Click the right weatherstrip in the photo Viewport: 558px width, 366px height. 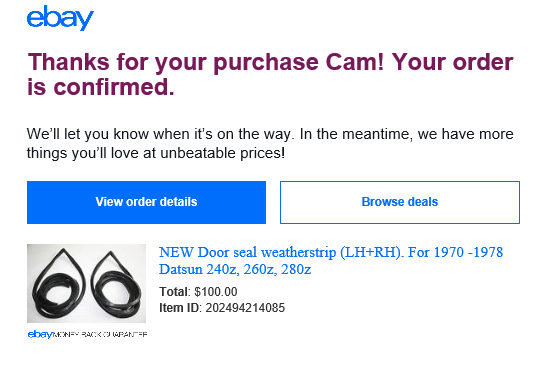(116, 283)
